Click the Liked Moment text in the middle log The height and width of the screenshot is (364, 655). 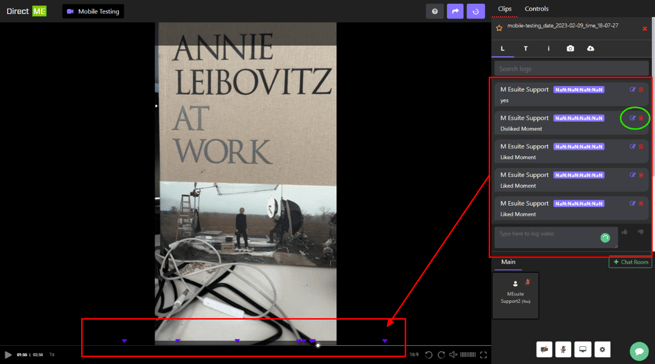(518, 186)
